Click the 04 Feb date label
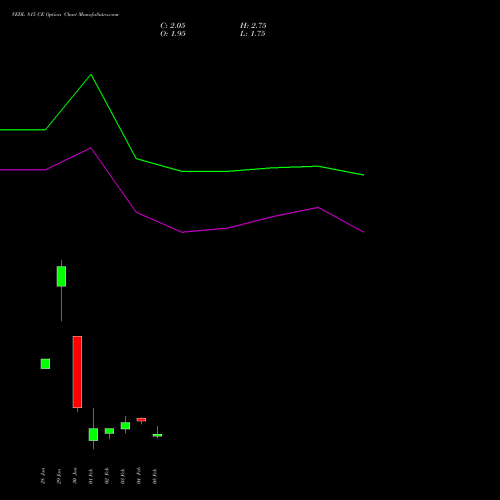The image size is (500, 500). click(139, 476)
